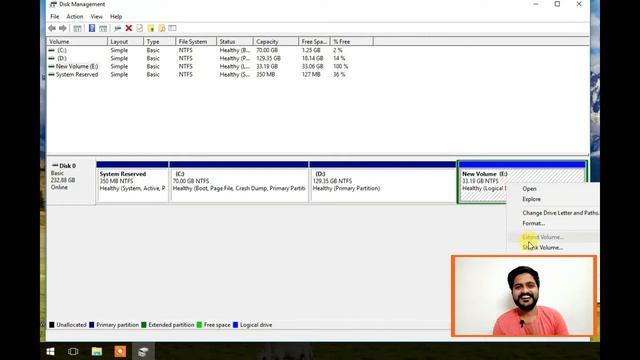Click the blue Logical drive legend swatch
This screenshot has width=640, height=360.
tap(235, 325)
